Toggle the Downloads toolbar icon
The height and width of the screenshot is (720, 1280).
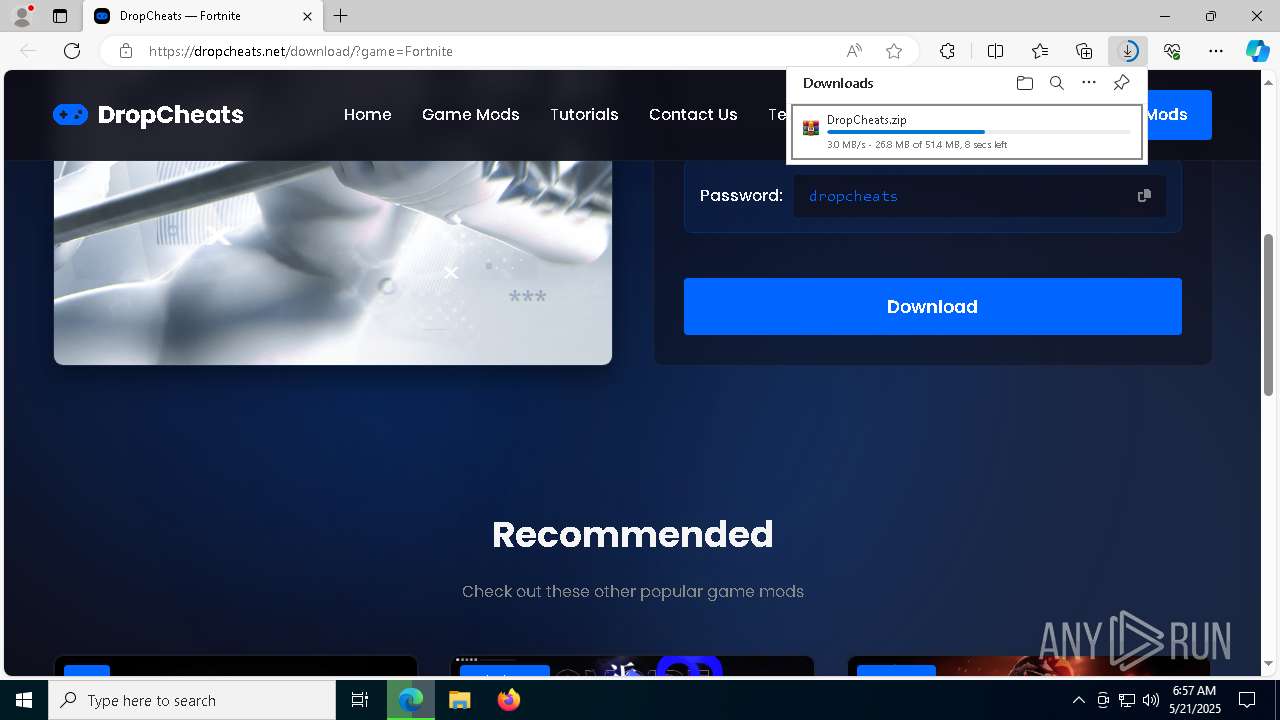1128,51
